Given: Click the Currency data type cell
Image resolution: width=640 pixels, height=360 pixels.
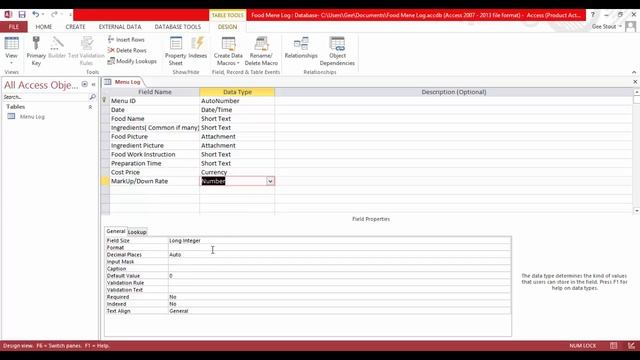Looking at the screenshot, I should tap(237, 172).
